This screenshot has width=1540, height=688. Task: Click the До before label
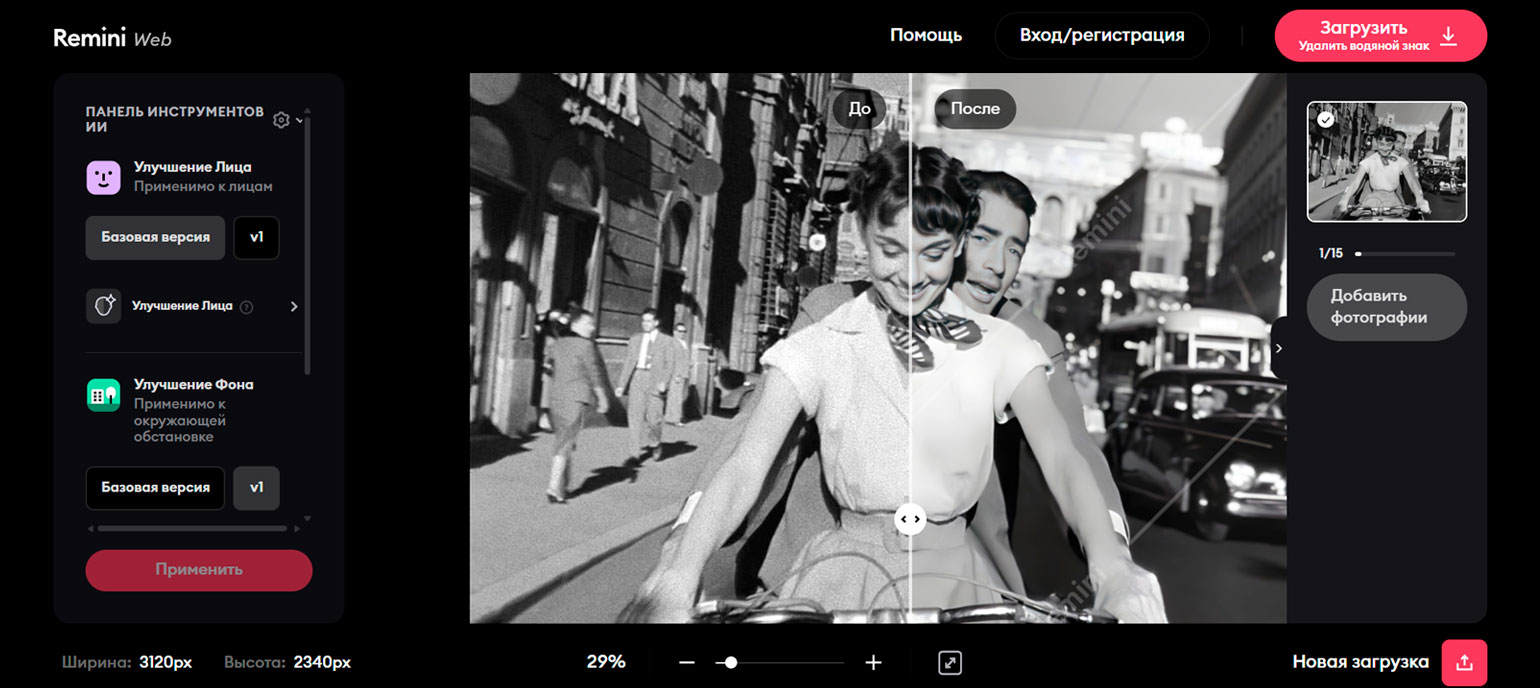pos(859,109)
